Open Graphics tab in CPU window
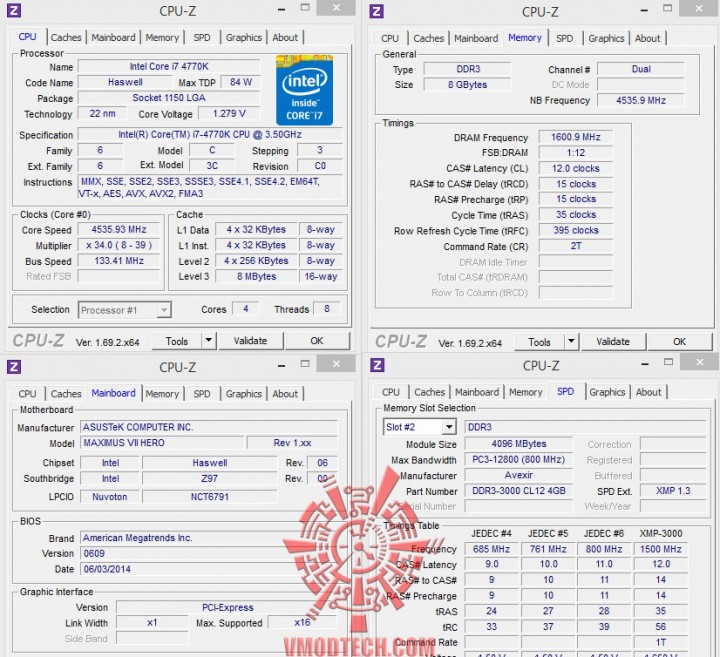Screen dimensions: 720x657 click(x=243, y=38)
